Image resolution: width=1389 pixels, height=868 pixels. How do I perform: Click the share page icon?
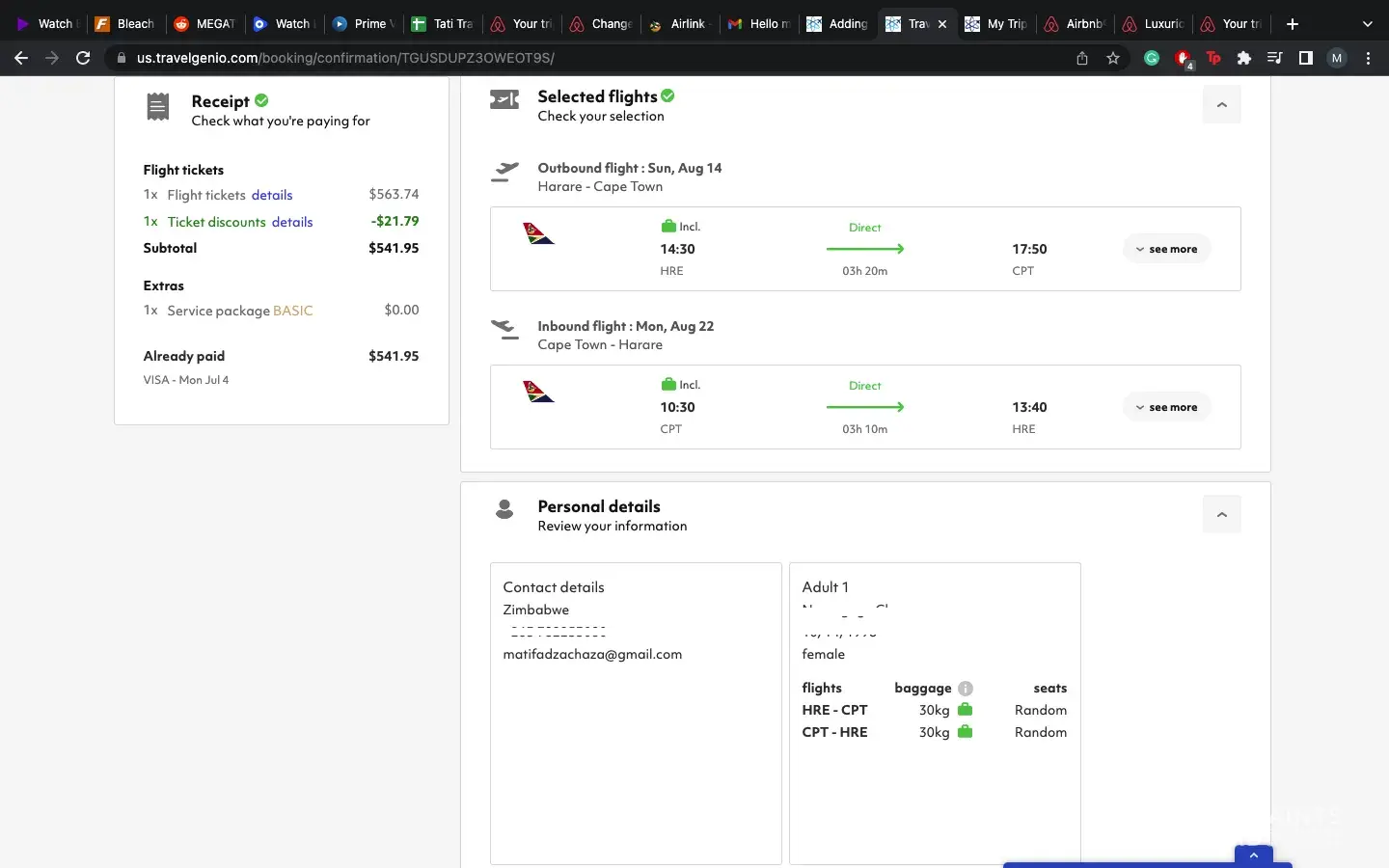coord(1082,58)
